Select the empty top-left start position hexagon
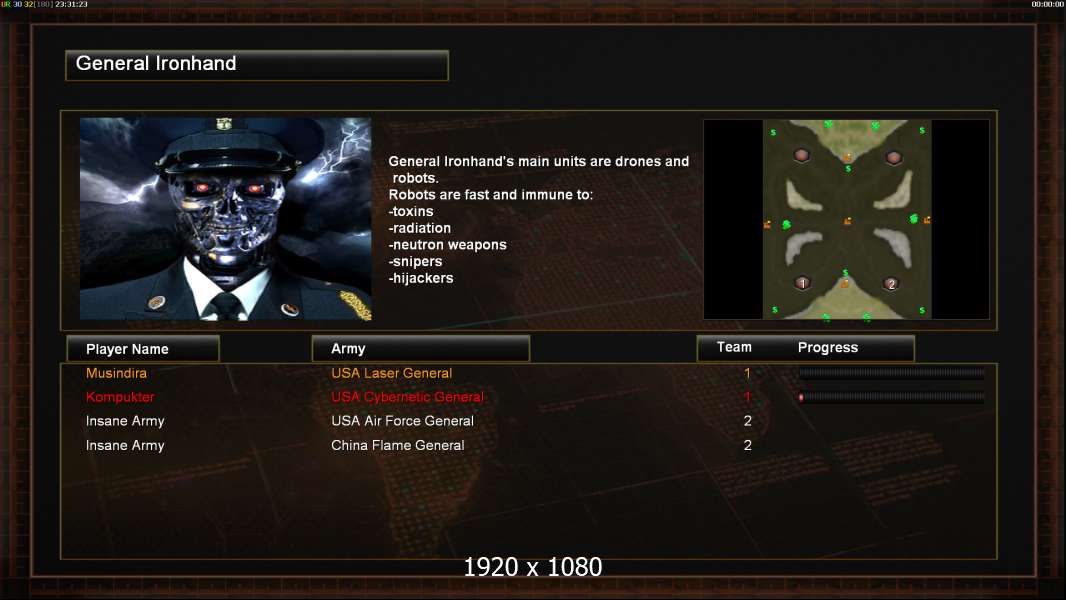This screenshot has height=600, width=1066. pos(802,156)
